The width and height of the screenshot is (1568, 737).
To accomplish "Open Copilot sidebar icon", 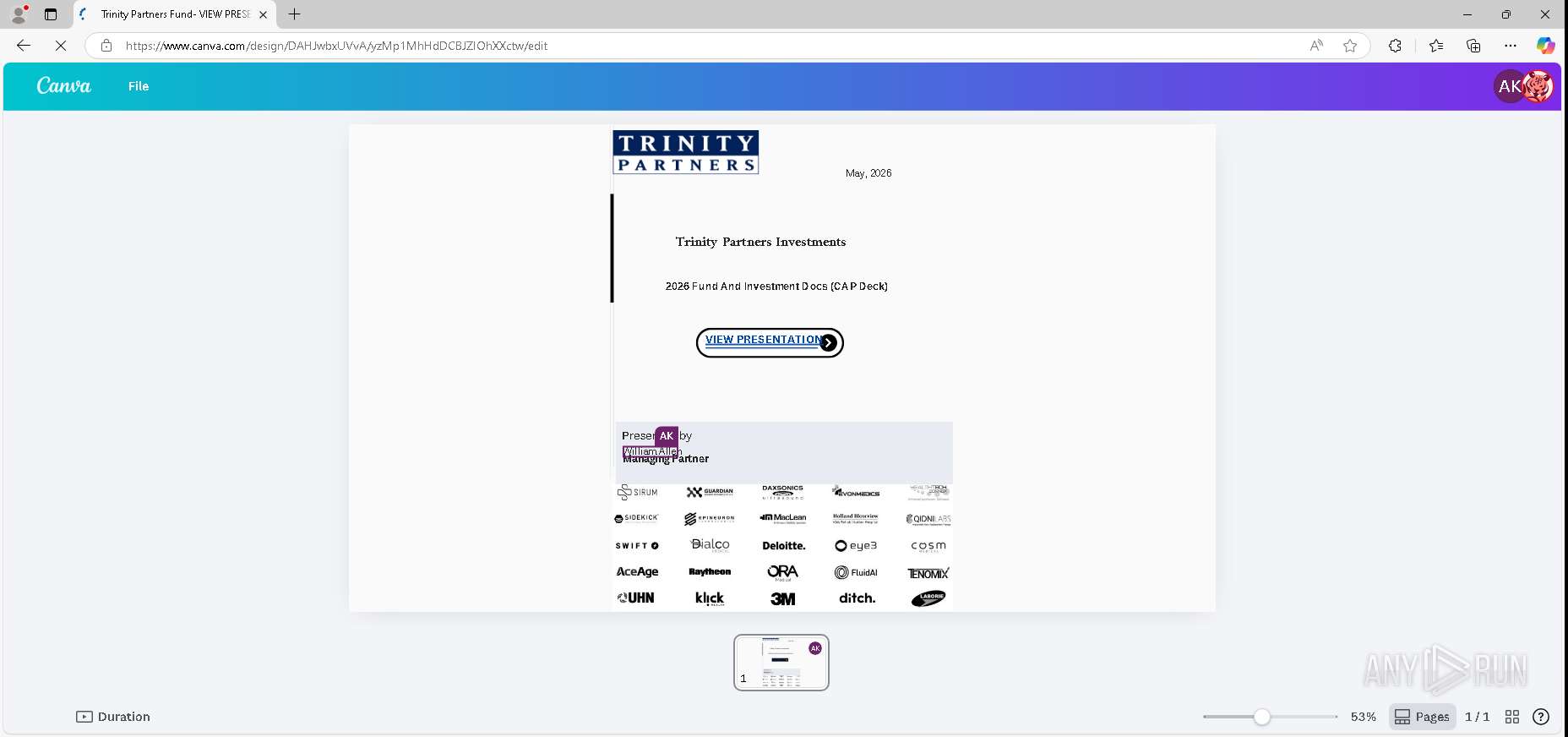I will click(x=1545, y=46).
